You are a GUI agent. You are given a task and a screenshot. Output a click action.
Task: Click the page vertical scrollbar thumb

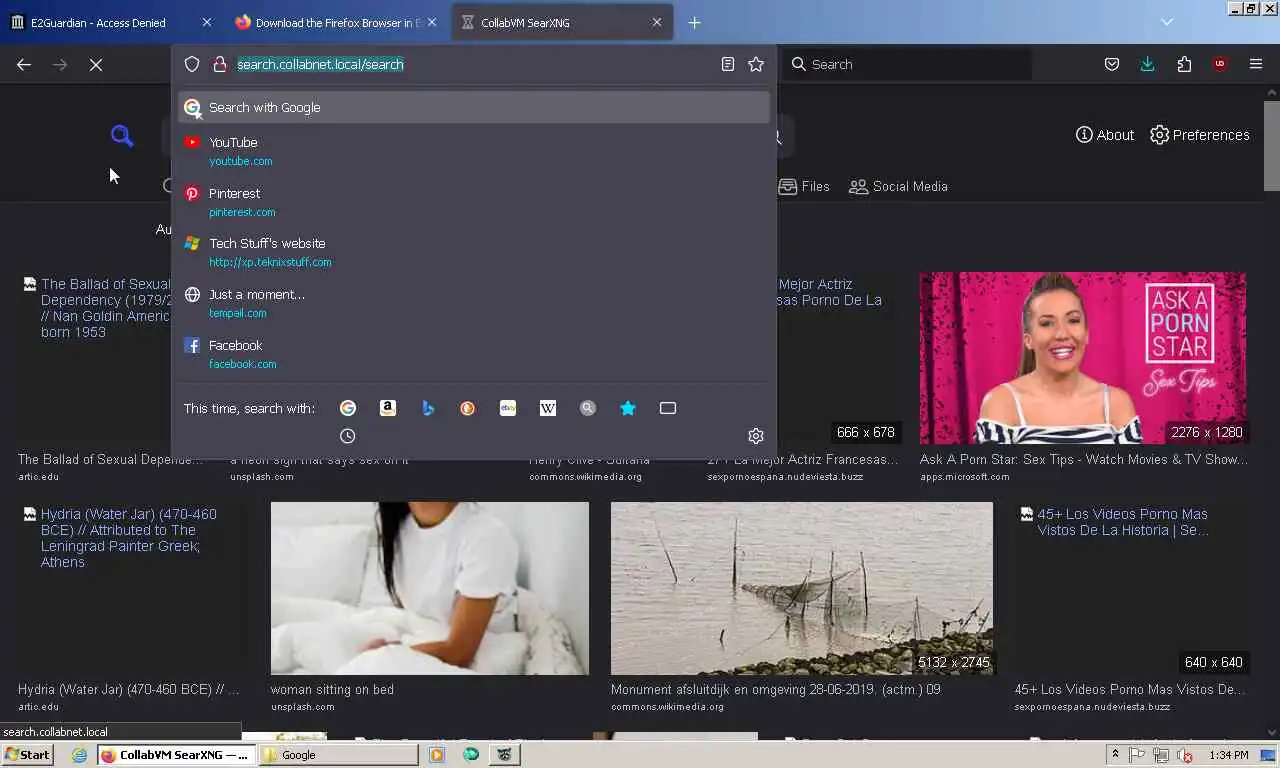tap(1271, 145)
